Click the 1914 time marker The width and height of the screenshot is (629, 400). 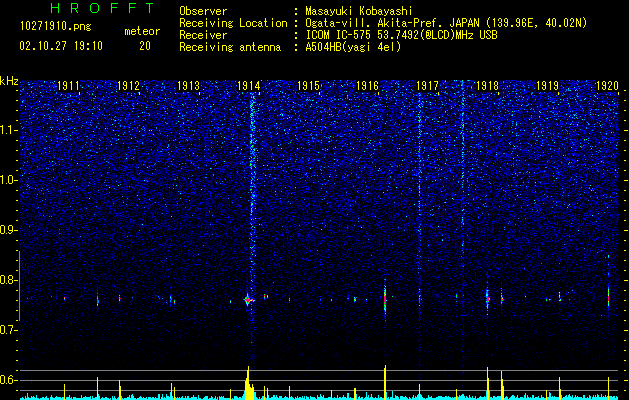click(249, 86)
